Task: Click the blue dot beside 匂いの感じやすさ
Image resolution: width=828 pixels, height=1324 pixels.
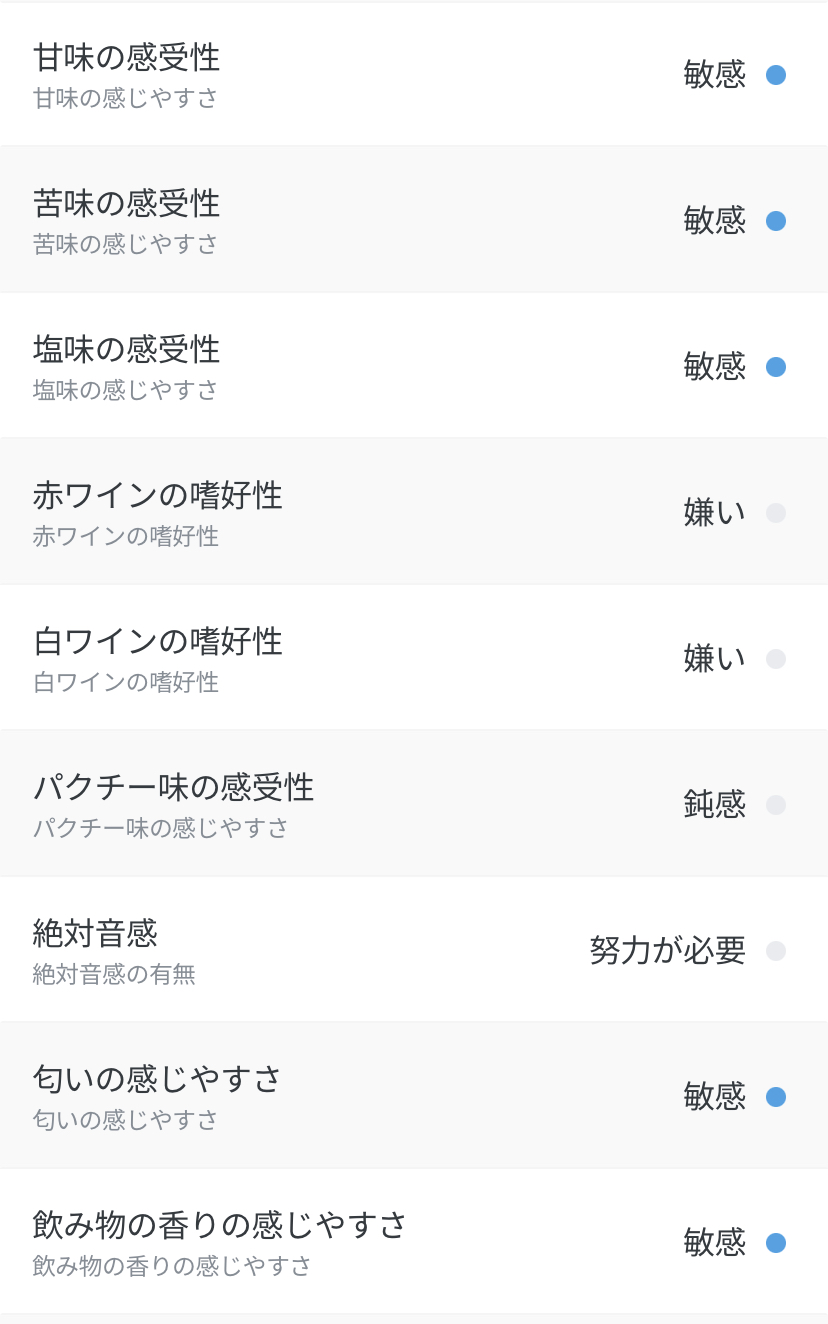Action: point(776,1097)
